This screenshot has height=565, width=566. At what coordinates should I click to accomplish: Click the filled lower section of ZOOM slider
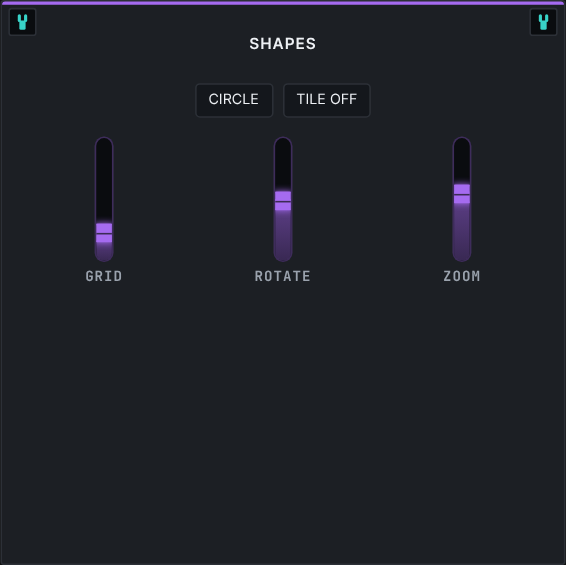tap(462, 232)
